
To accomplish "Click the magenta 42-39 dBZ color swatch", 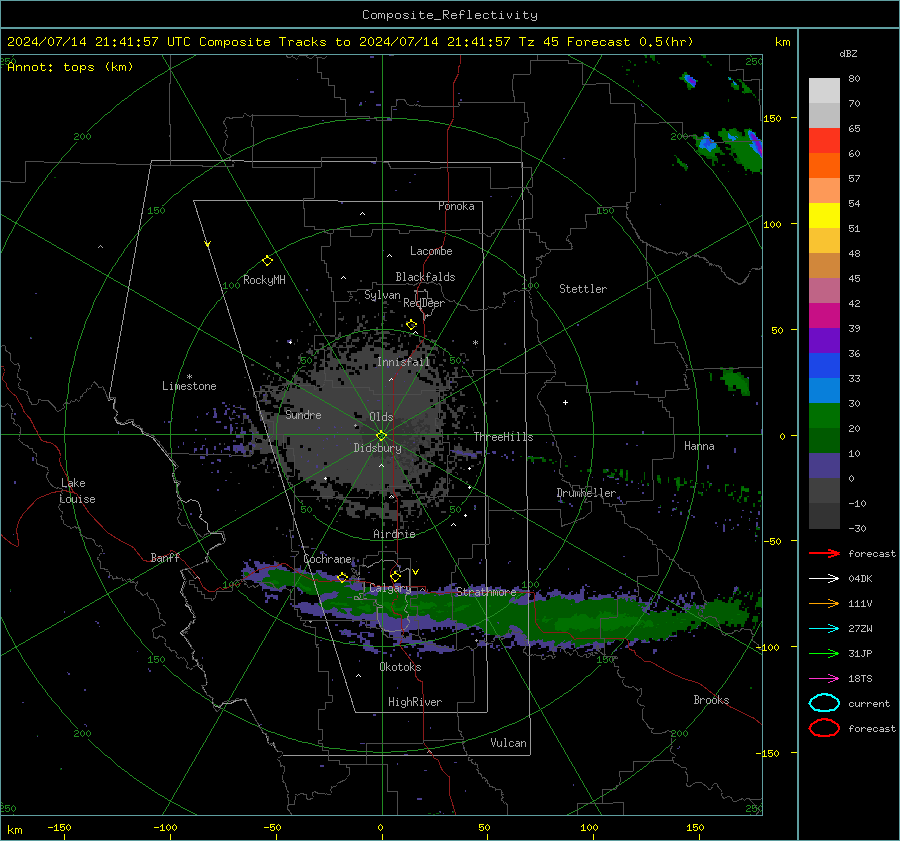I will point(824,316).
